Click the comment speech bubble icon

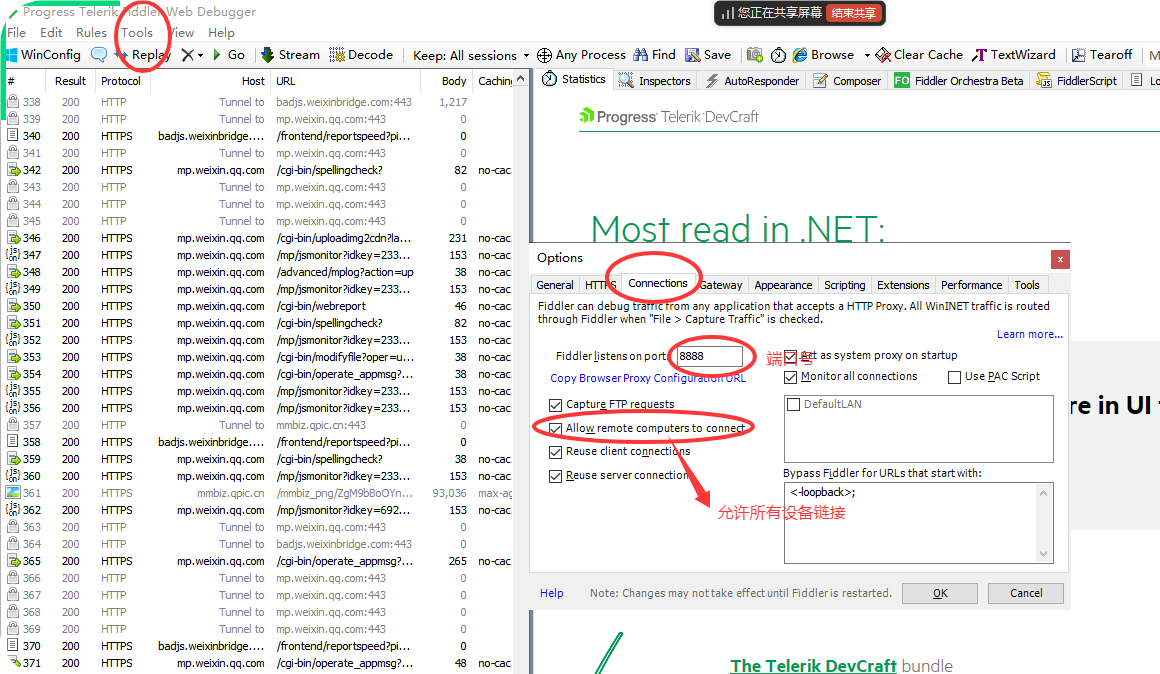[98, 55]
